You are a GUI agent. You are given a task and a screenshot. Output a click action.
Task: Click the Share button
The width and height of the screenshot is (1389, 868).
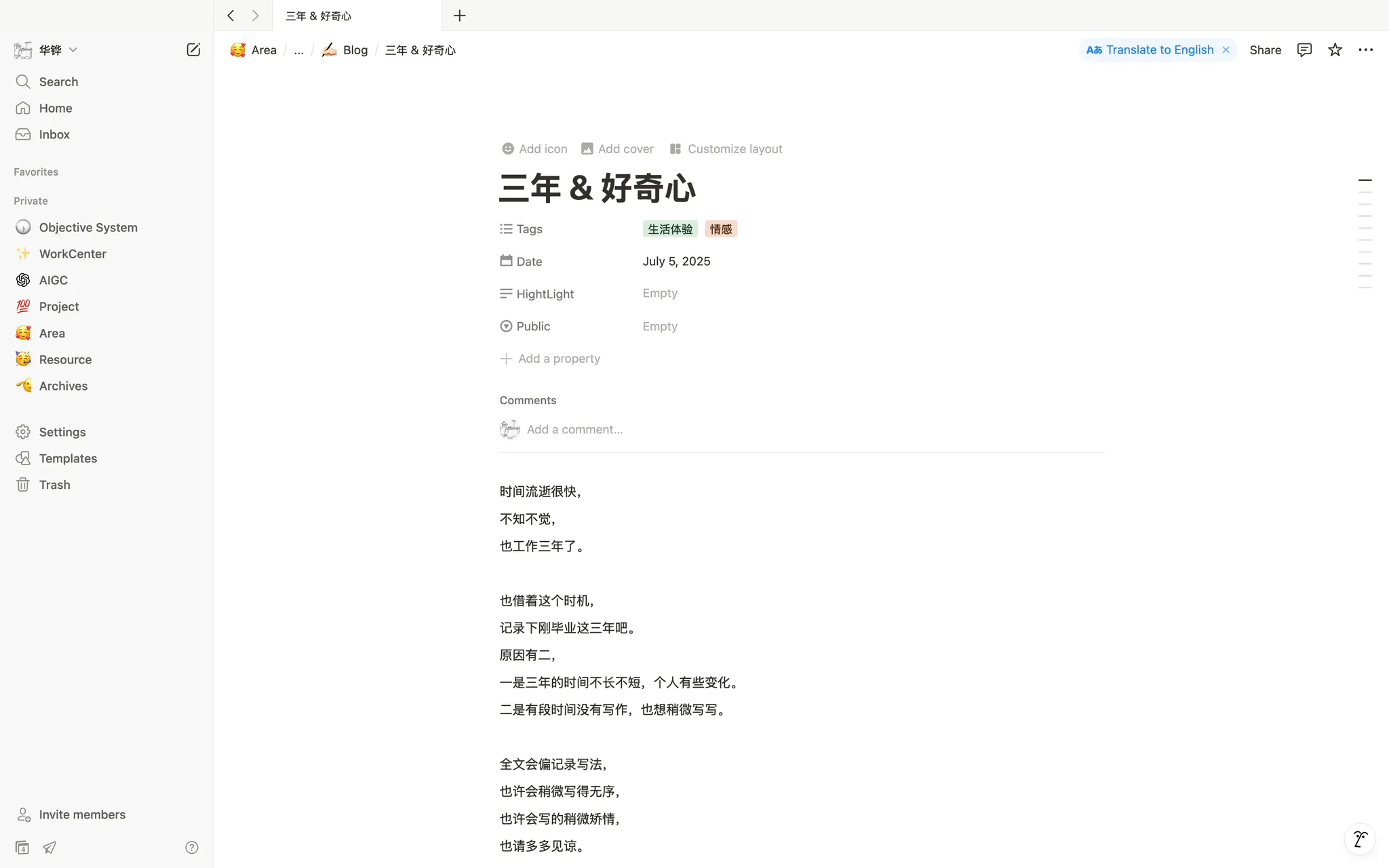[1265, 50]
